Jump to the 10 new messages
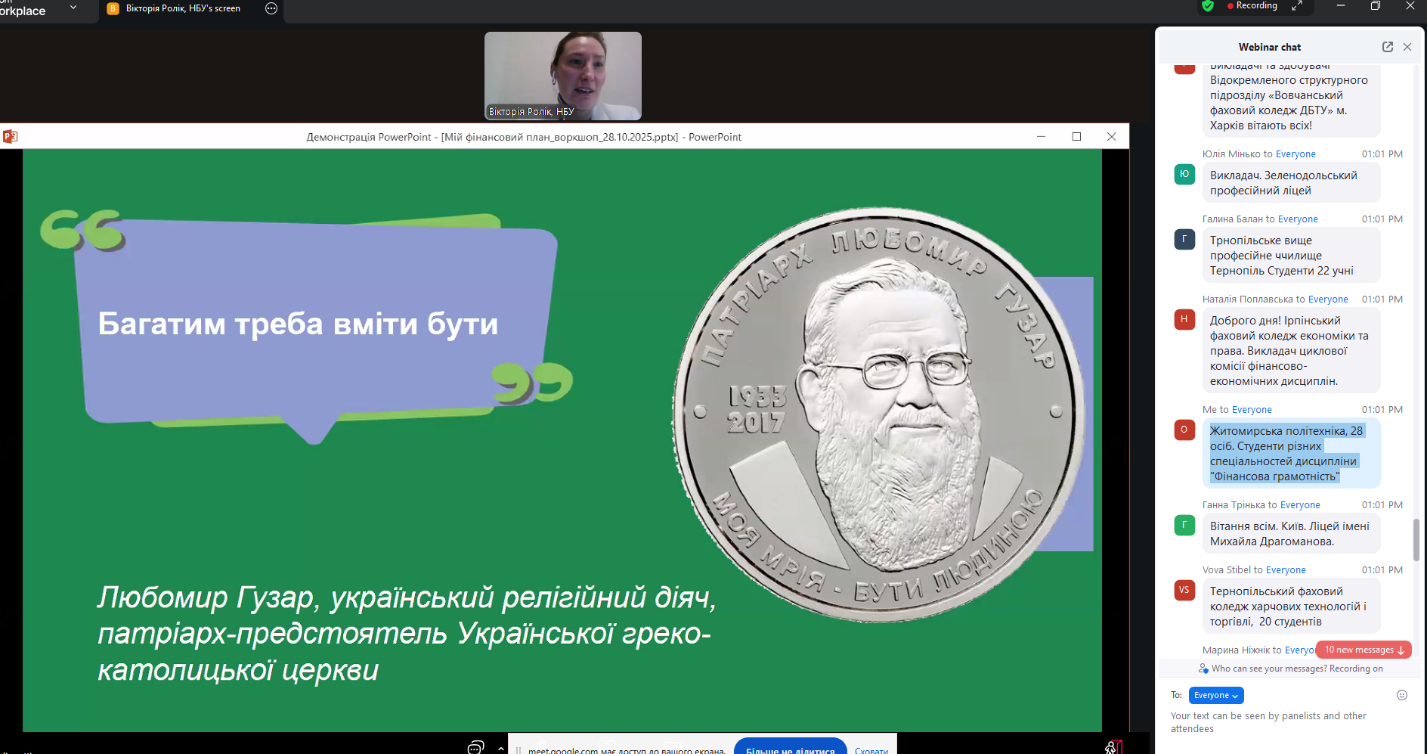 pyautogui.click(x=1363, y=650)
